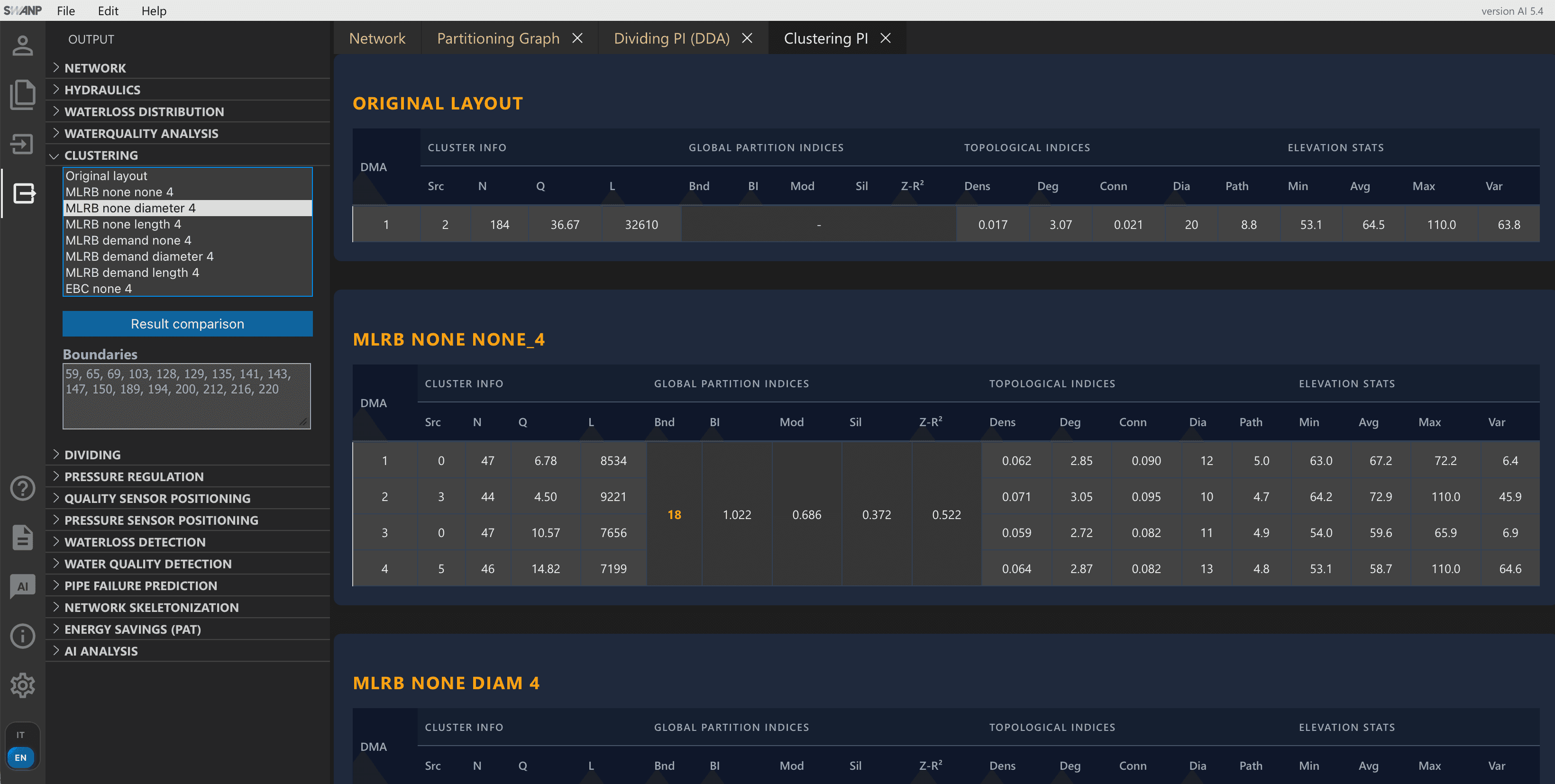Click Var value 63.8 in Original Layout
The image size is (1555, 784).
point(1509,225)
